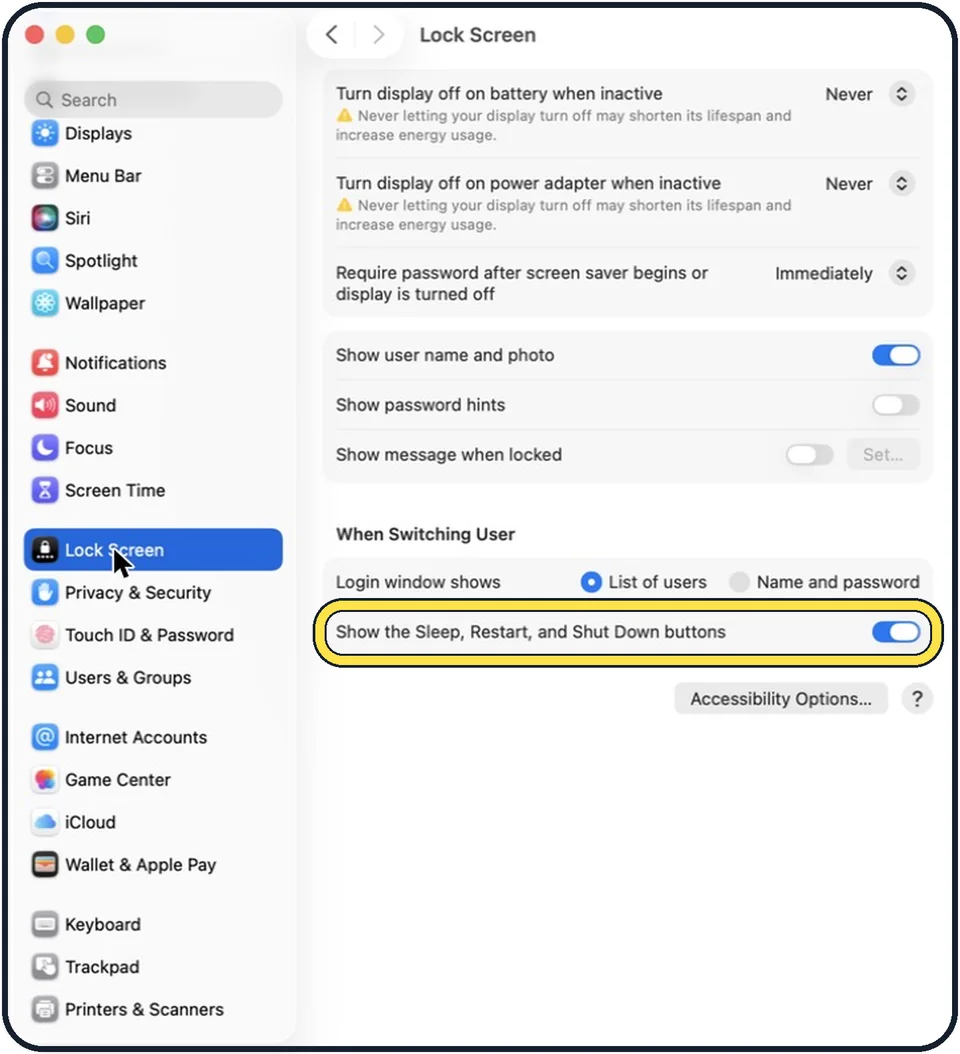Screen dimensions: 960x1054
Task: Select Name and password radio button
Action: [739, 582]
